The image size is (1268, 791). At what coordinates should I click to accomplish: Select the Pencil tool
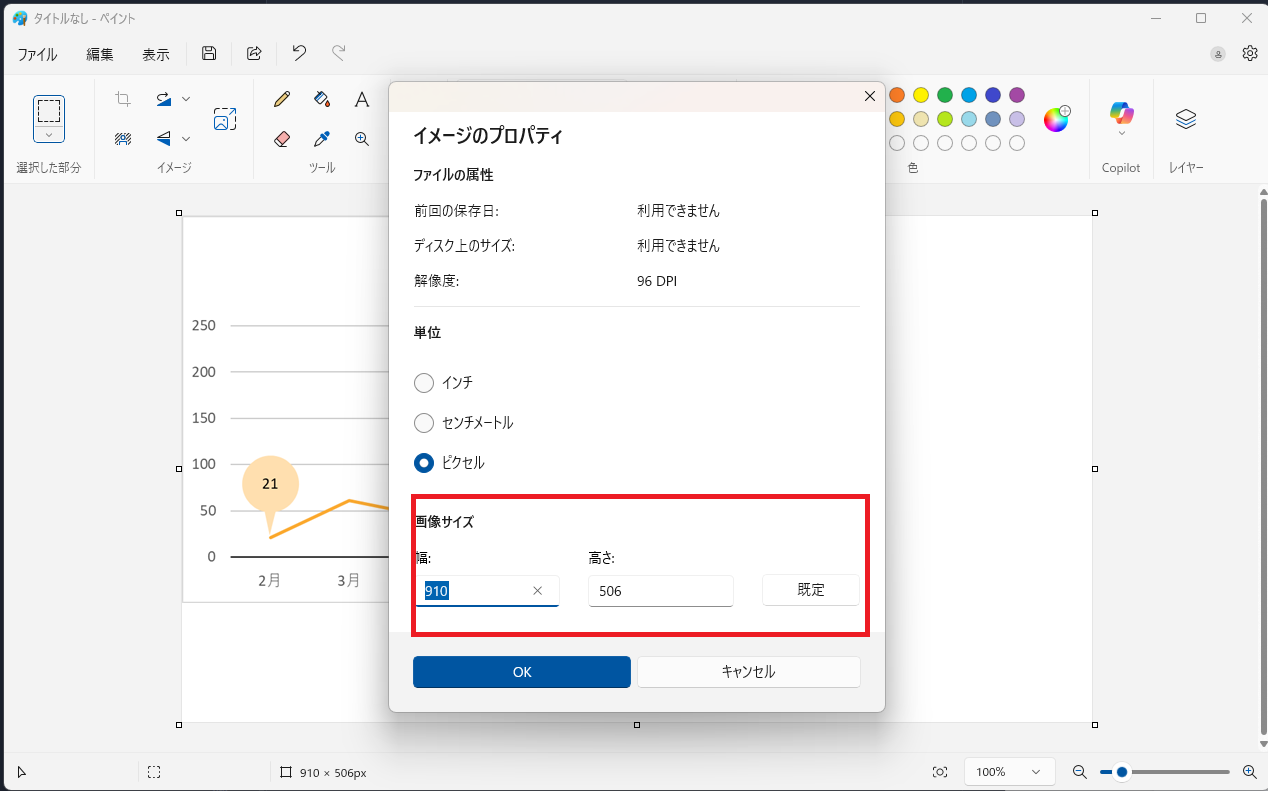(x=282, y=99)
